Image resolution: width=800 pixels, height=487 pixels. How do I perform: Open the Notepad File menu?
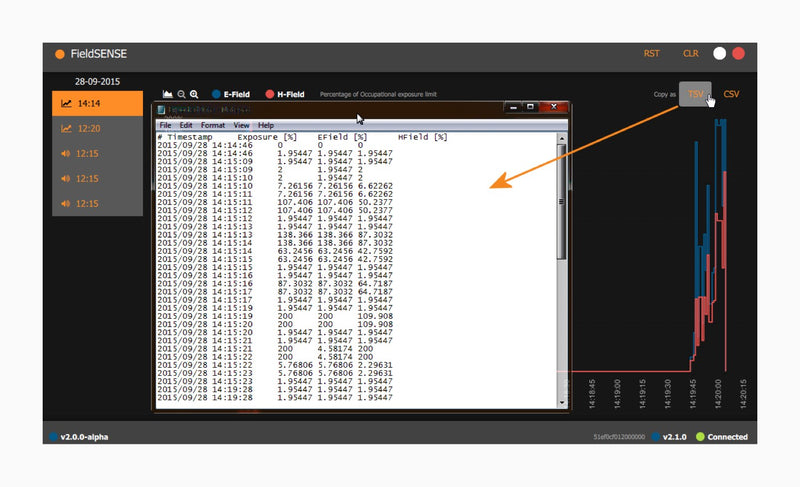coord(165,125)
